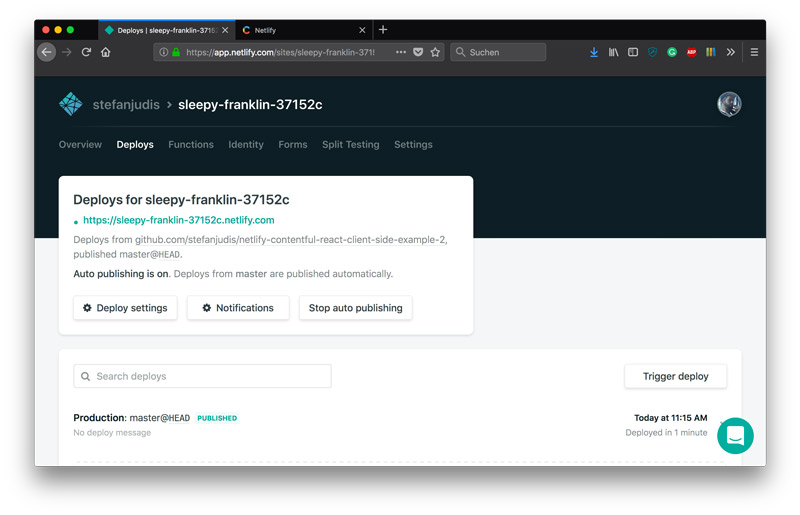Open the GitHub repository link

291,239
